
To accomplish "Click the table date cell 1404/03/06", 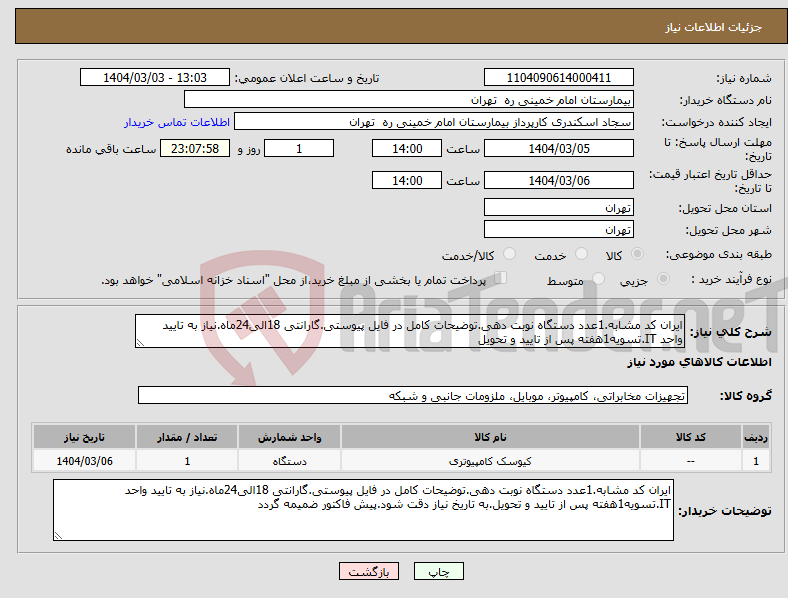I will tap(84, 461).
